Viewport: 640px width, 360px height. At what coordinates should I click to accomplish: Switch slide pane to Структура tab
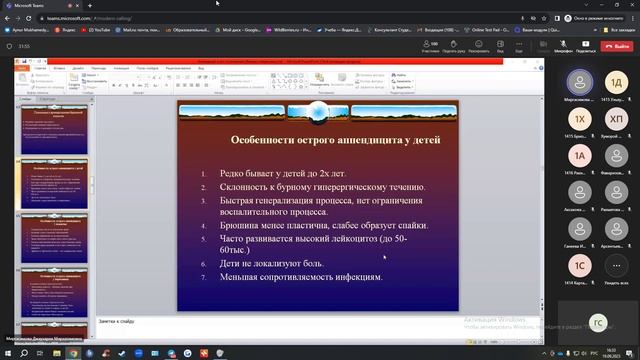(47, 99)
